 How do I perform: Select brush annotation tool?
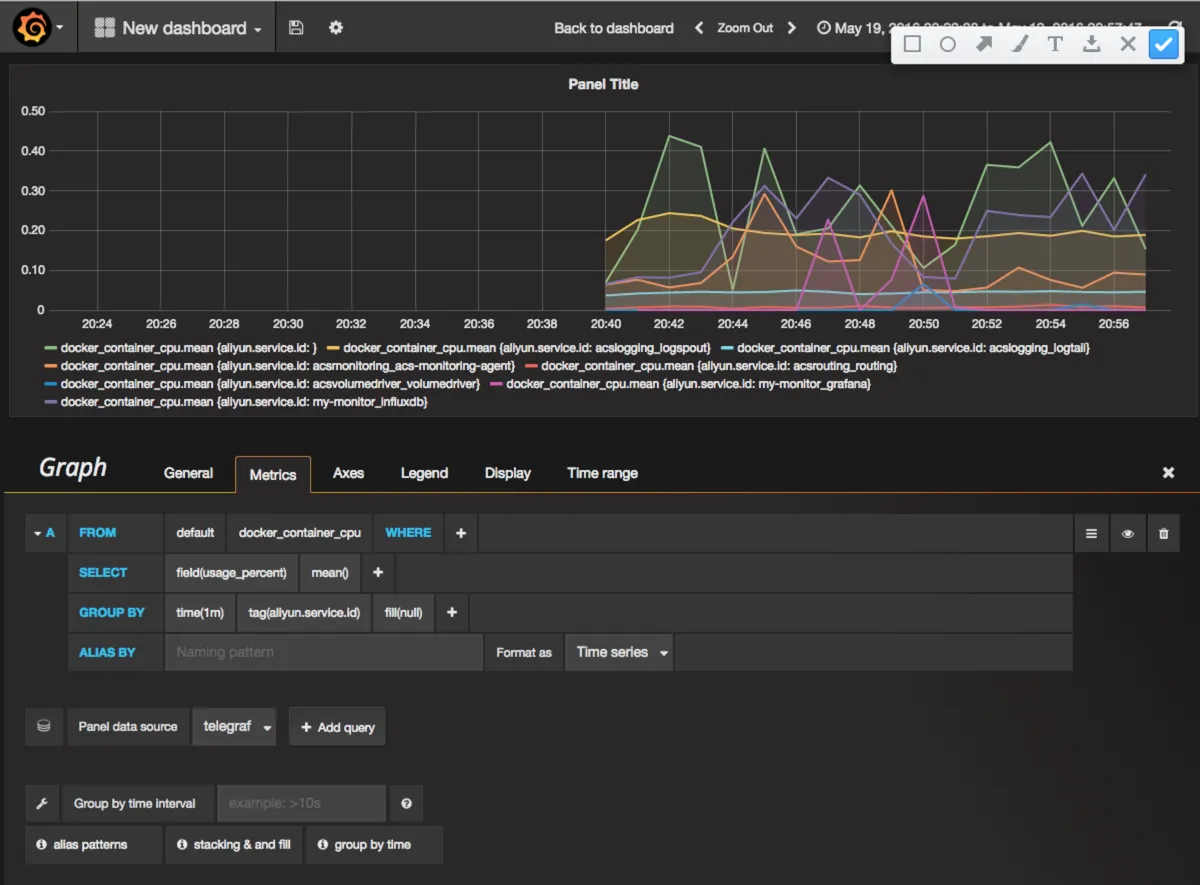(x=1019, y=44)
